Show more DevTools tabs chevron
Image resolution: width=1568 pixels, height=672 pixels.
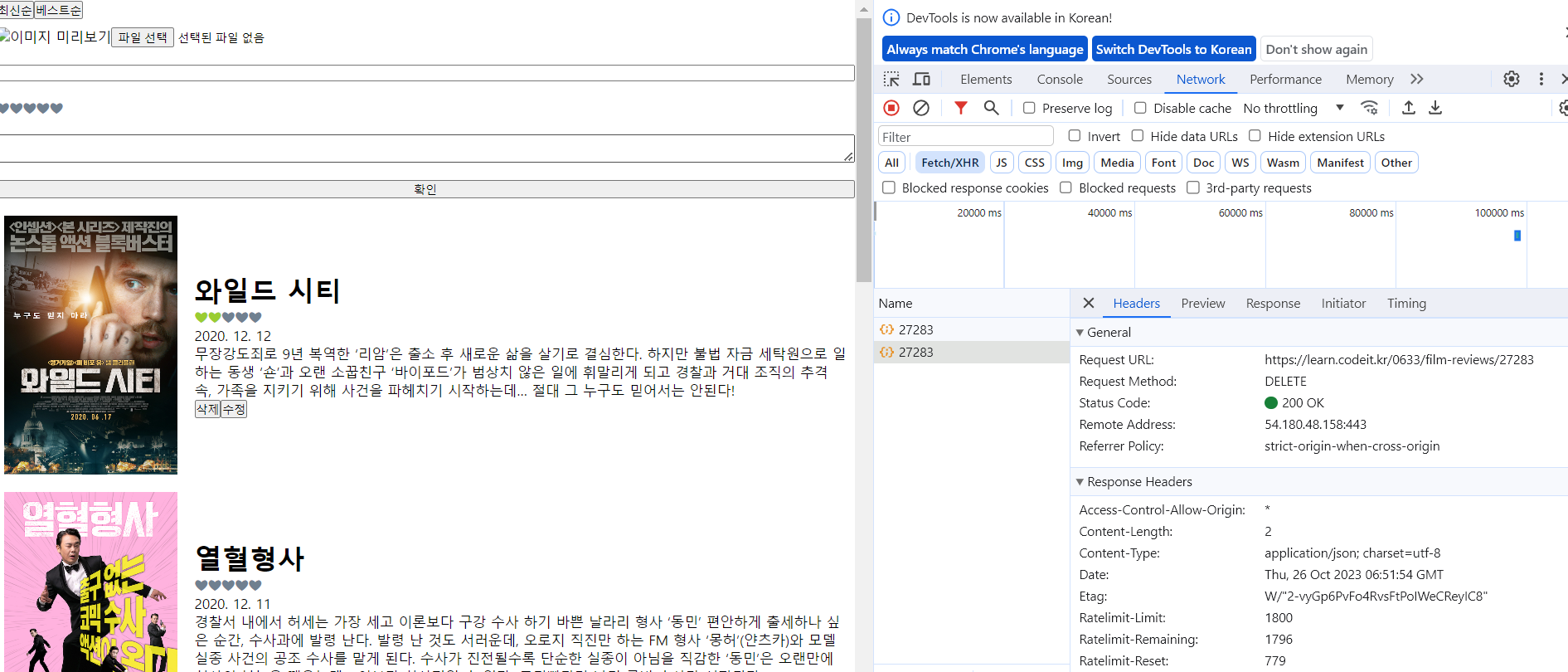pos(1417,79)
